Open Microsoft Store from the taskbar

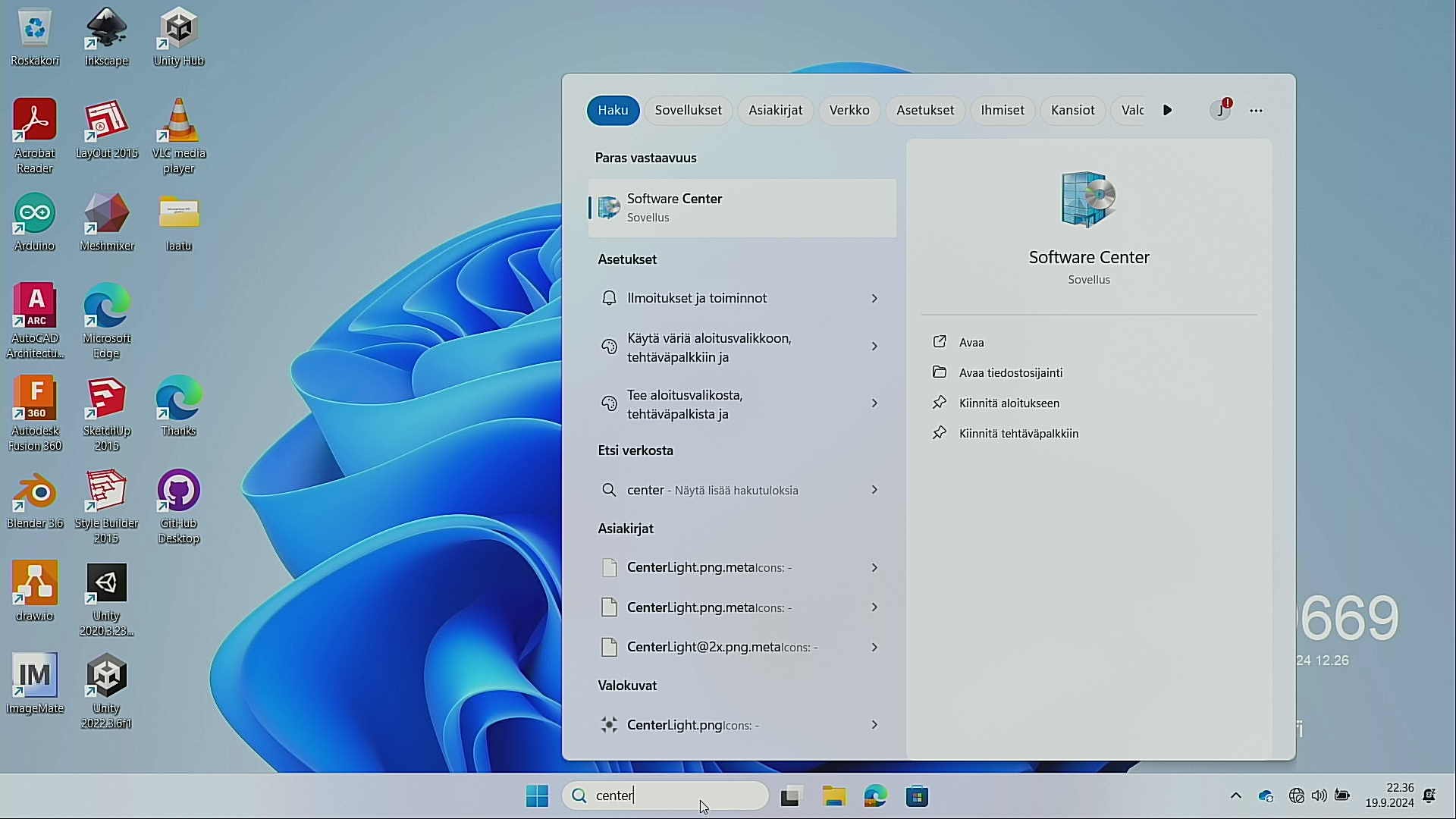(917, 796)
